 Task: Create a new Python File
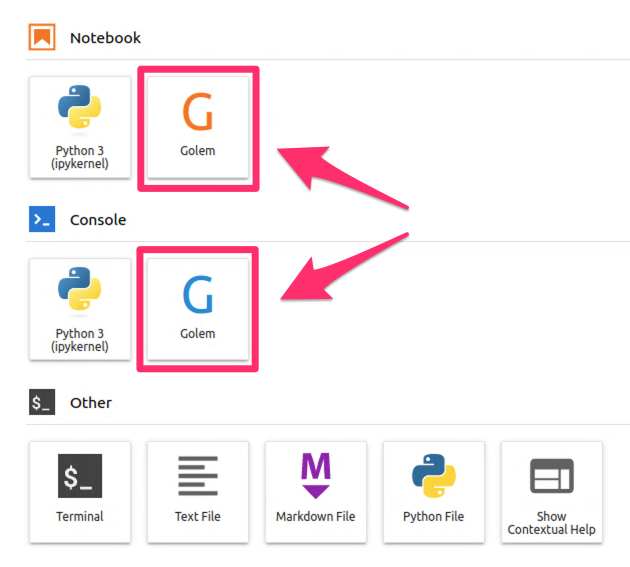(434, 492)
